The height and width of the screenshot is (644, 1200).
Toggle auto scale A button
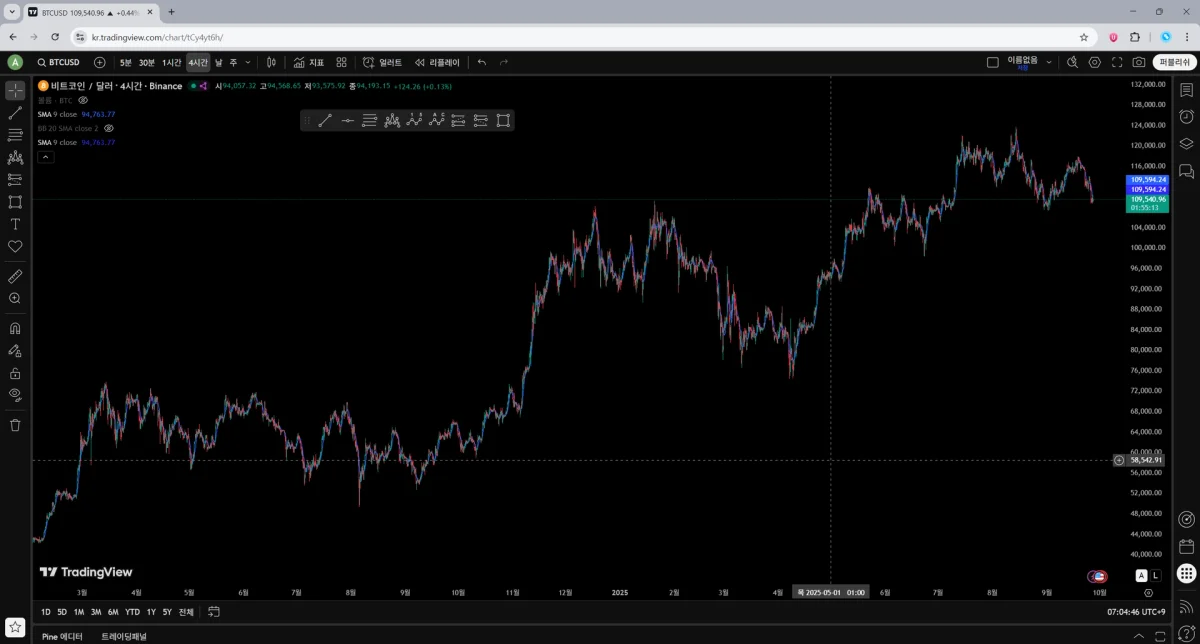click(1141, 576)
